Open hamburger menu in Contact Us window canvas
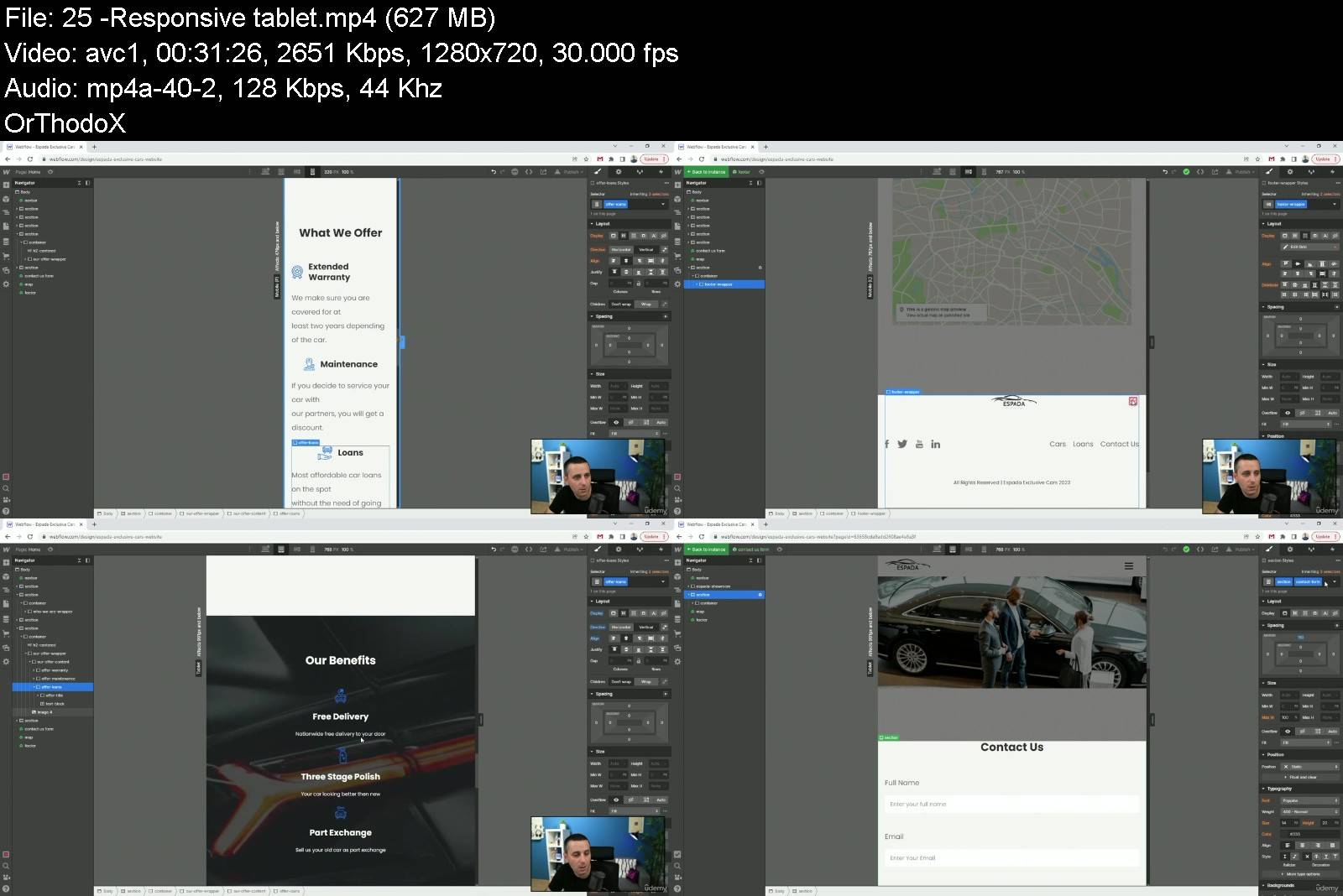The height and width of the screenshot is (896, 1343). [x=1129, y=566]
